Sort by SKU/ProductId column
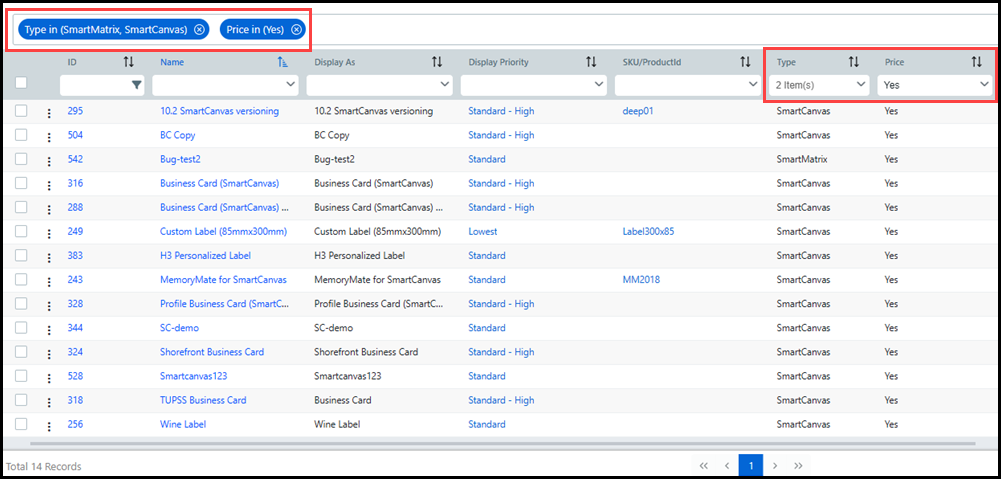 (x=745, y=62)
